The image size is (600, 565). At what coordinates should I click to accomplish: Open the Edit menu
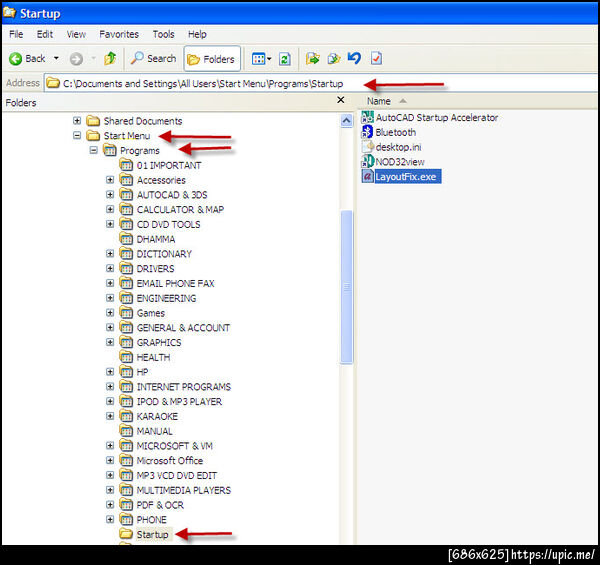coord(45,34)
